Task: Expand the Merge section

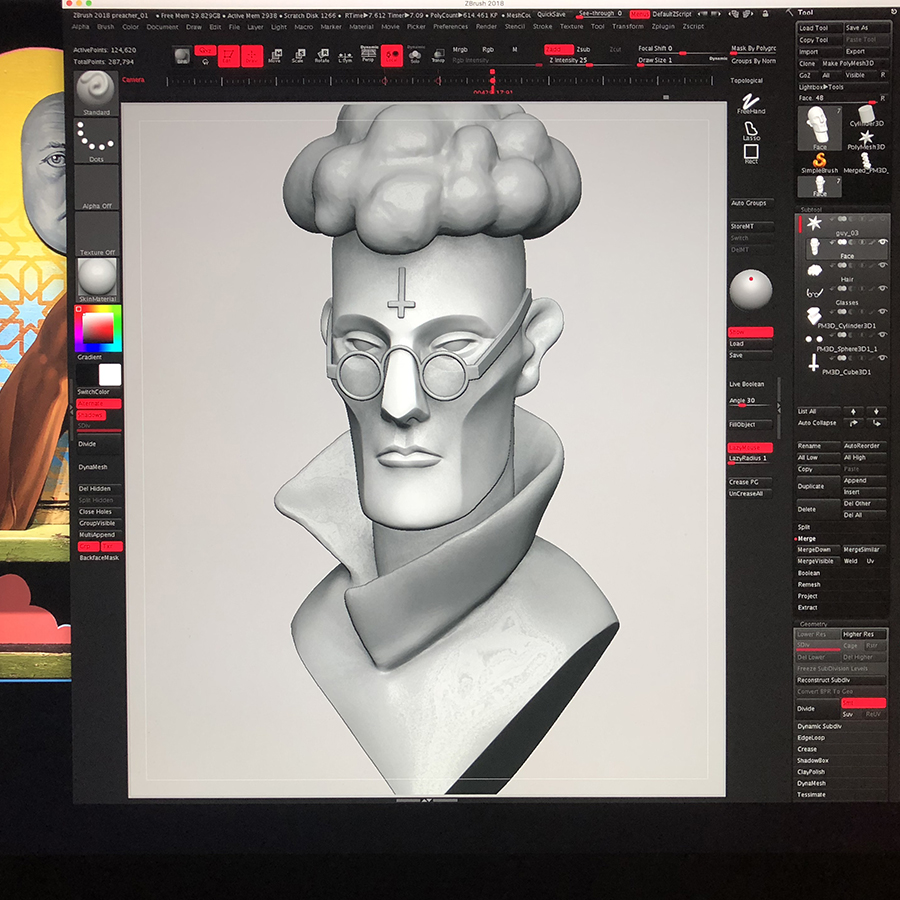Action: coord(806,538)
